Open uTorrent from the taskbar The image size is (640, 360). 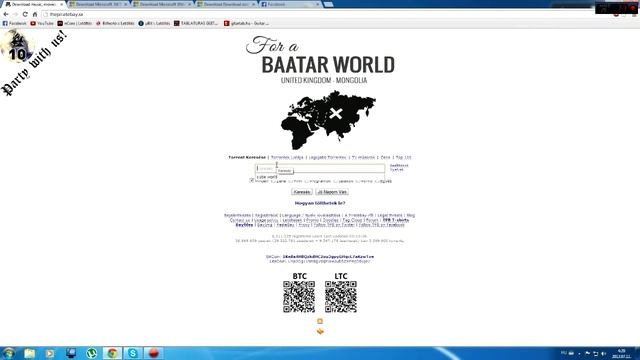pos(91,353)
